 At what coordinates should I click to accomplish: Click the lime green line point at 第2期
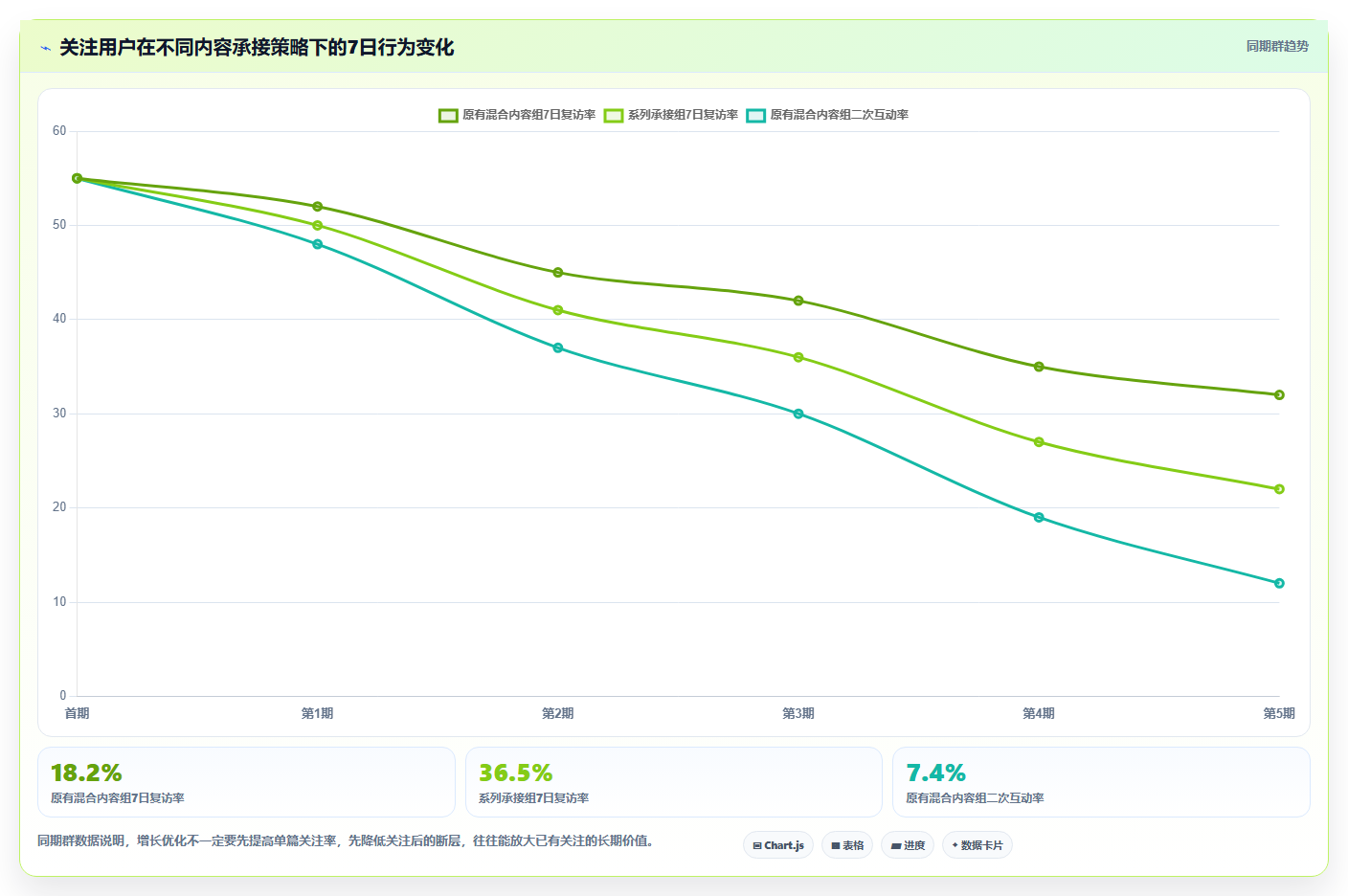point(558,310)
